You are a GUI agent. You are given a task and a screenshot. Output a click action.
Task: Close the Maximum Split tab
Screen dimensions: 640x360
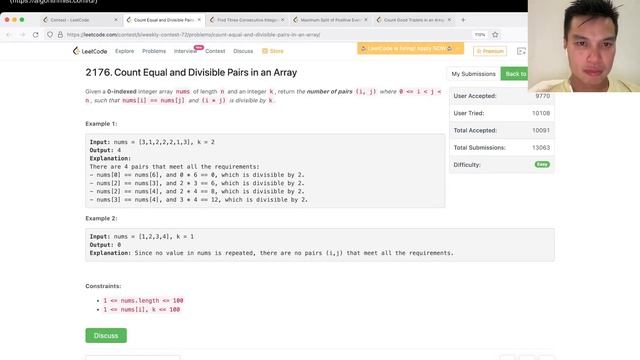point(366,20)
